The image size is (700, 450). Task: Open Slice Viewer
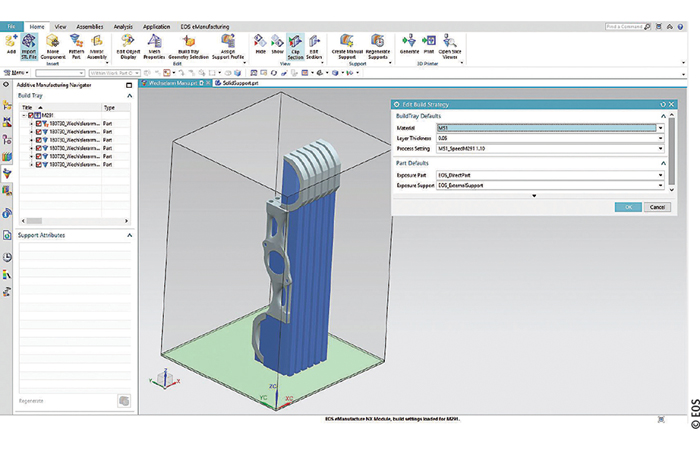click(x=450, y=46)
